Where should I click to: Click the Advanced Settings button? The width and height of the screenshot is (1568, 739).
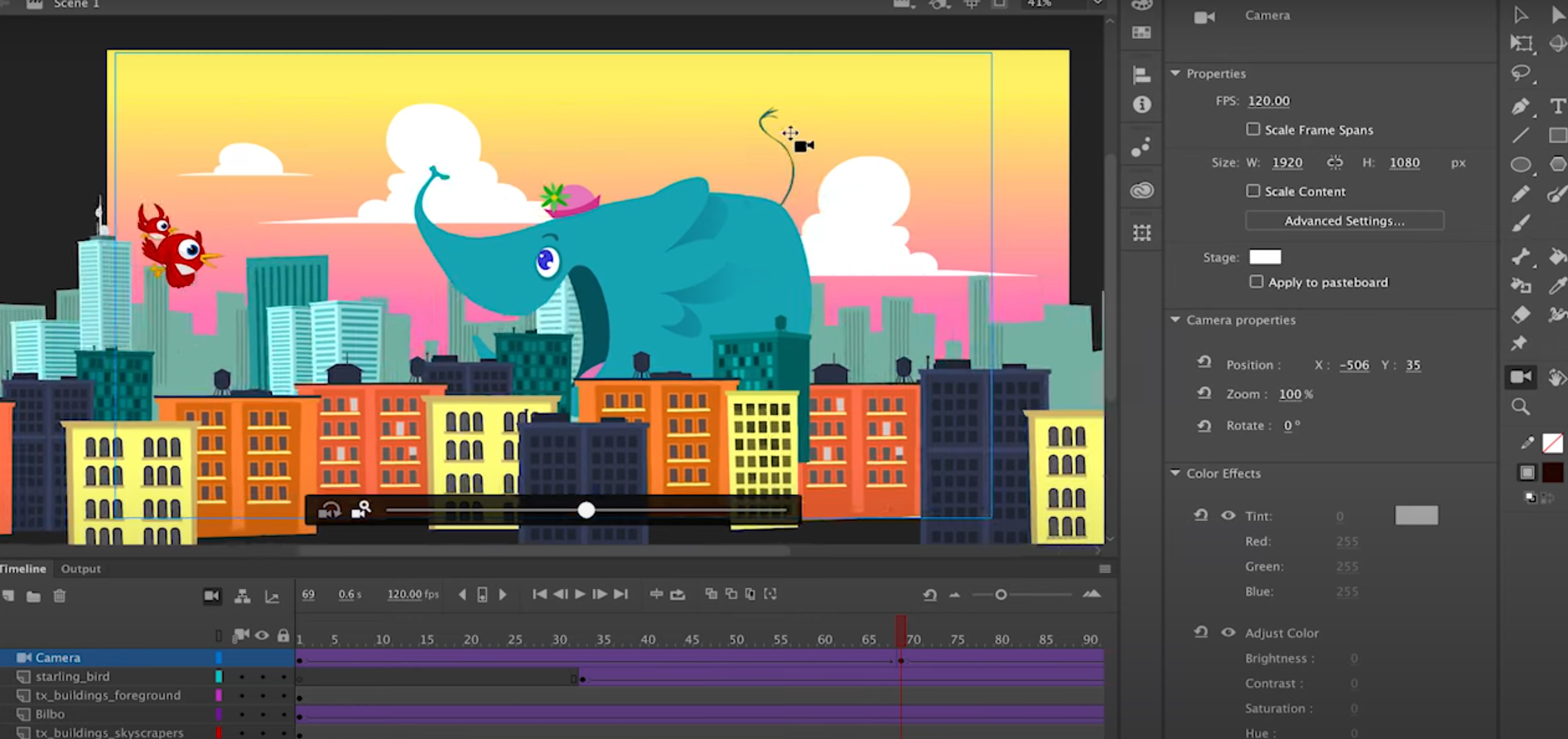click(1344, 220)
